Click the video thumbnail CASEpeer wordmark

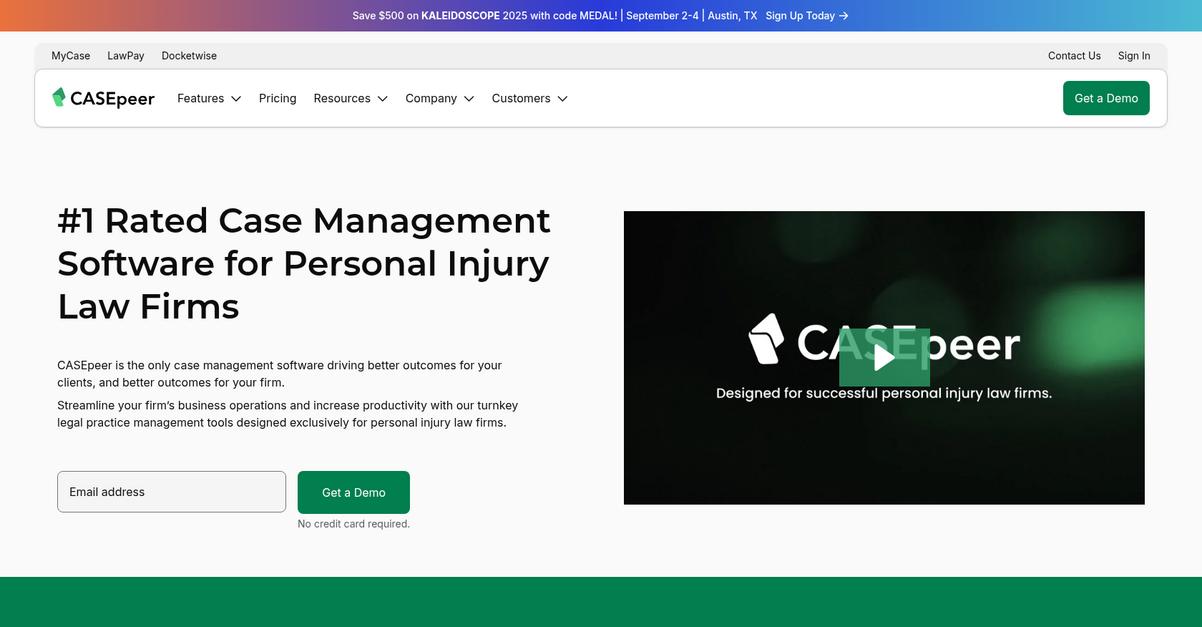(884, 341)
